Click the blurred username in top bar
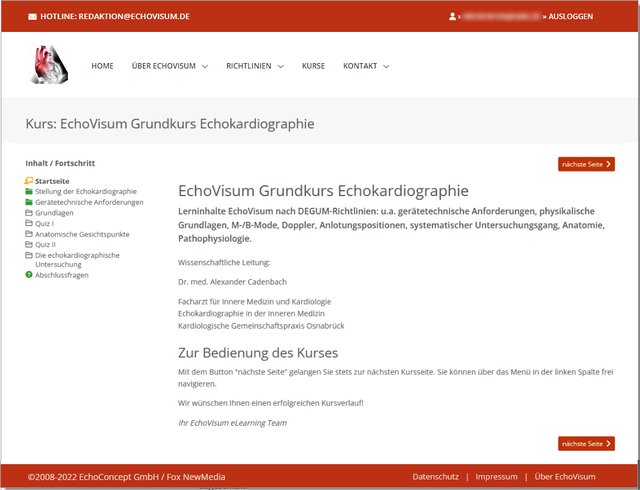 point(502,16)
